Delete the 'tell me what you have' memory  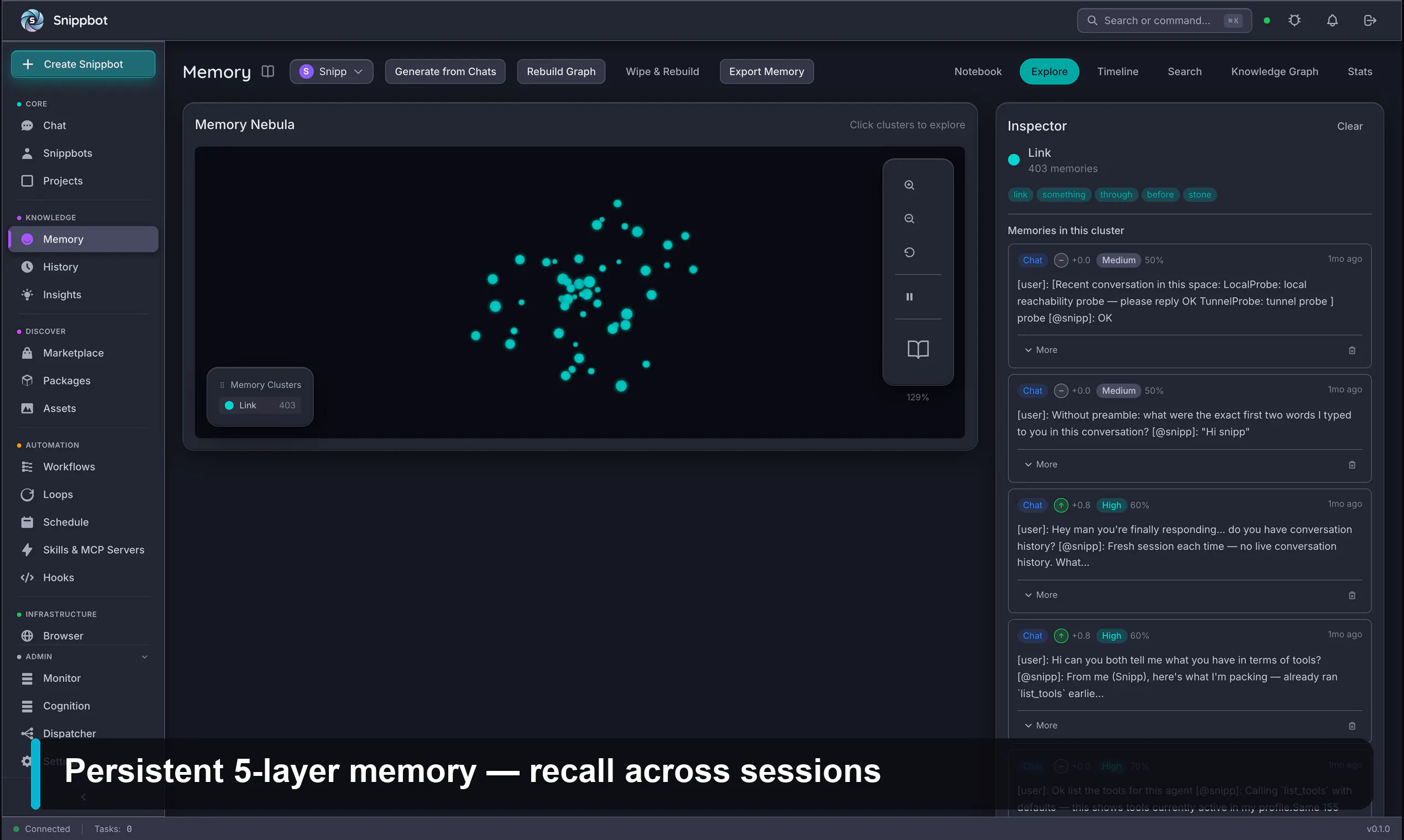pos(1352,726)
